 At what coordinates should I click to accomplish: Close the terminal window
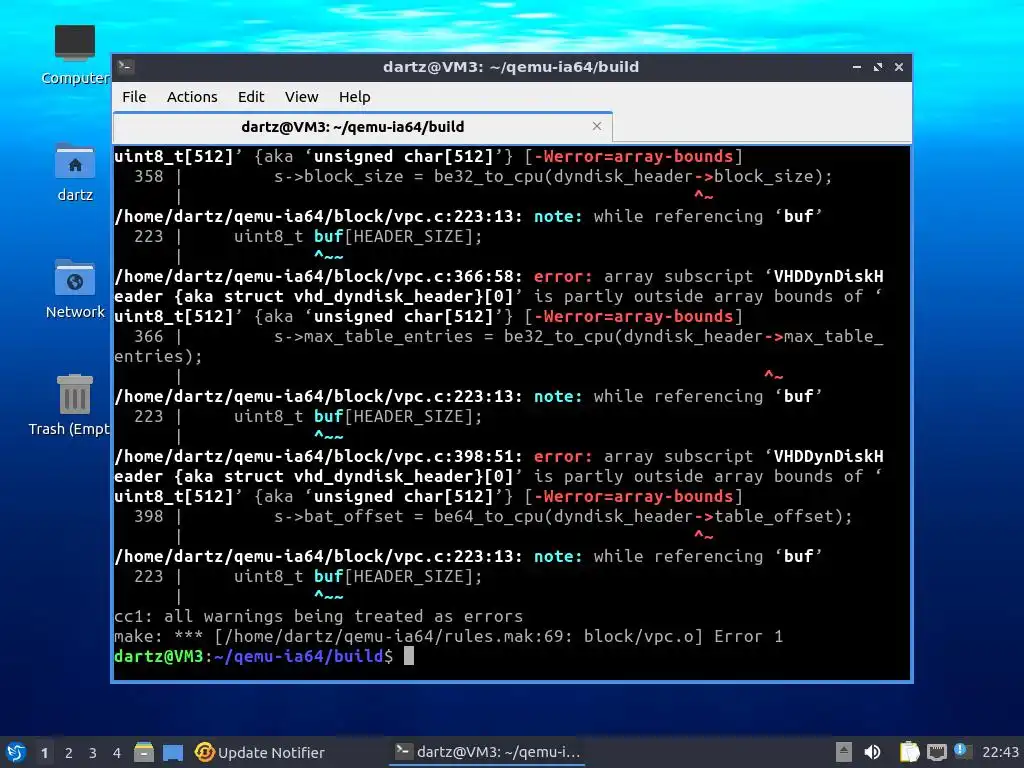pyautogui.click(x=899, y=67)
